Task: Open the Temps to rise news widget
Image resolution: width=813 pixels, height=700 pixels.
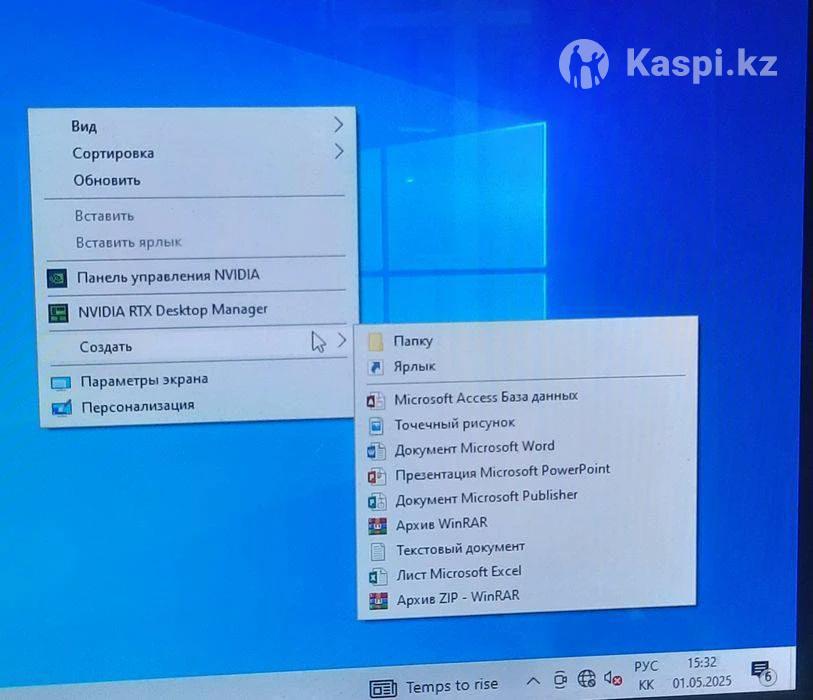Action: 434,687
